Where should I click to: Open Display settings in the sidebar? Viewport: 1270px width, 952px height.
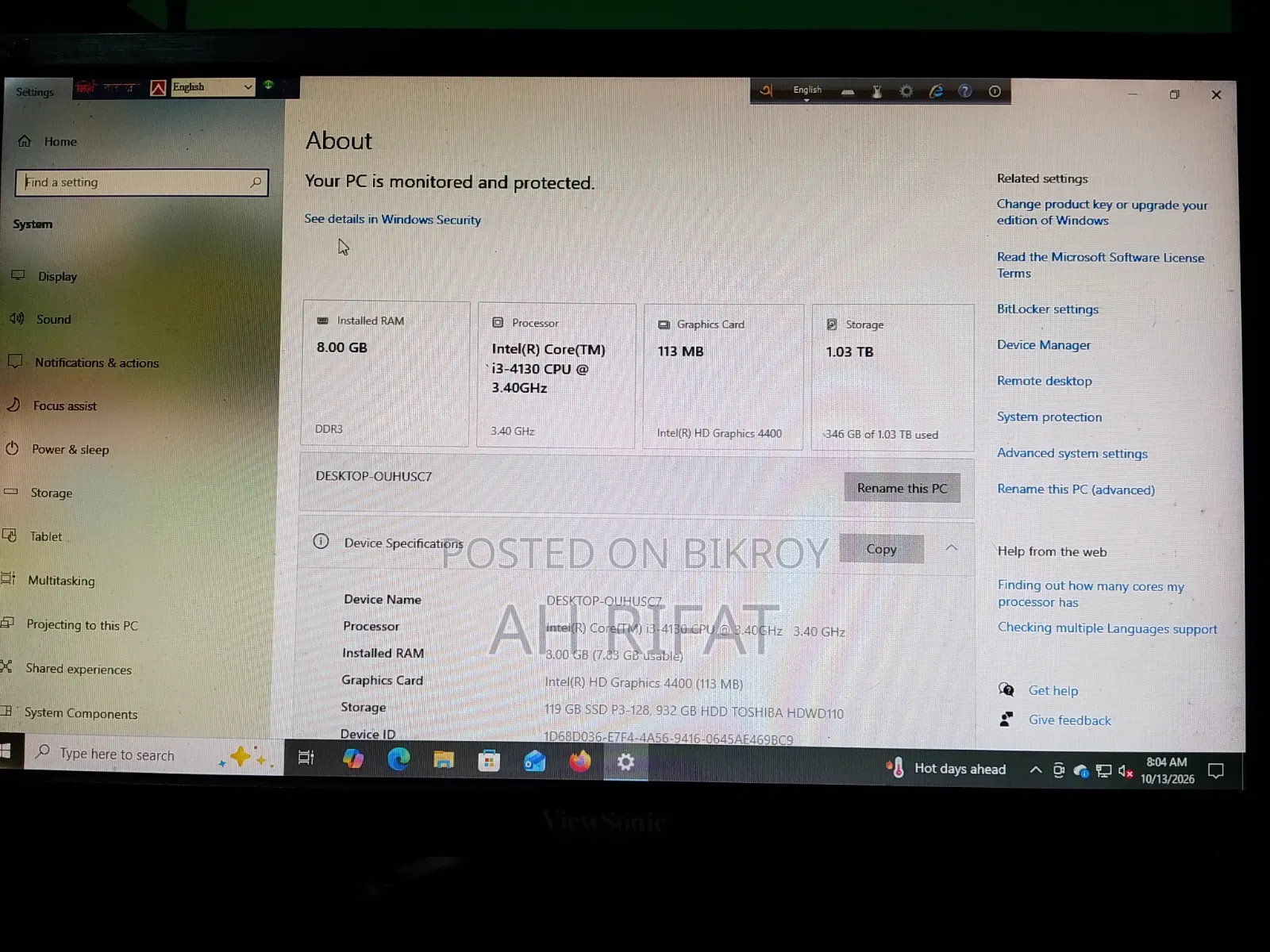coord(44,276)
